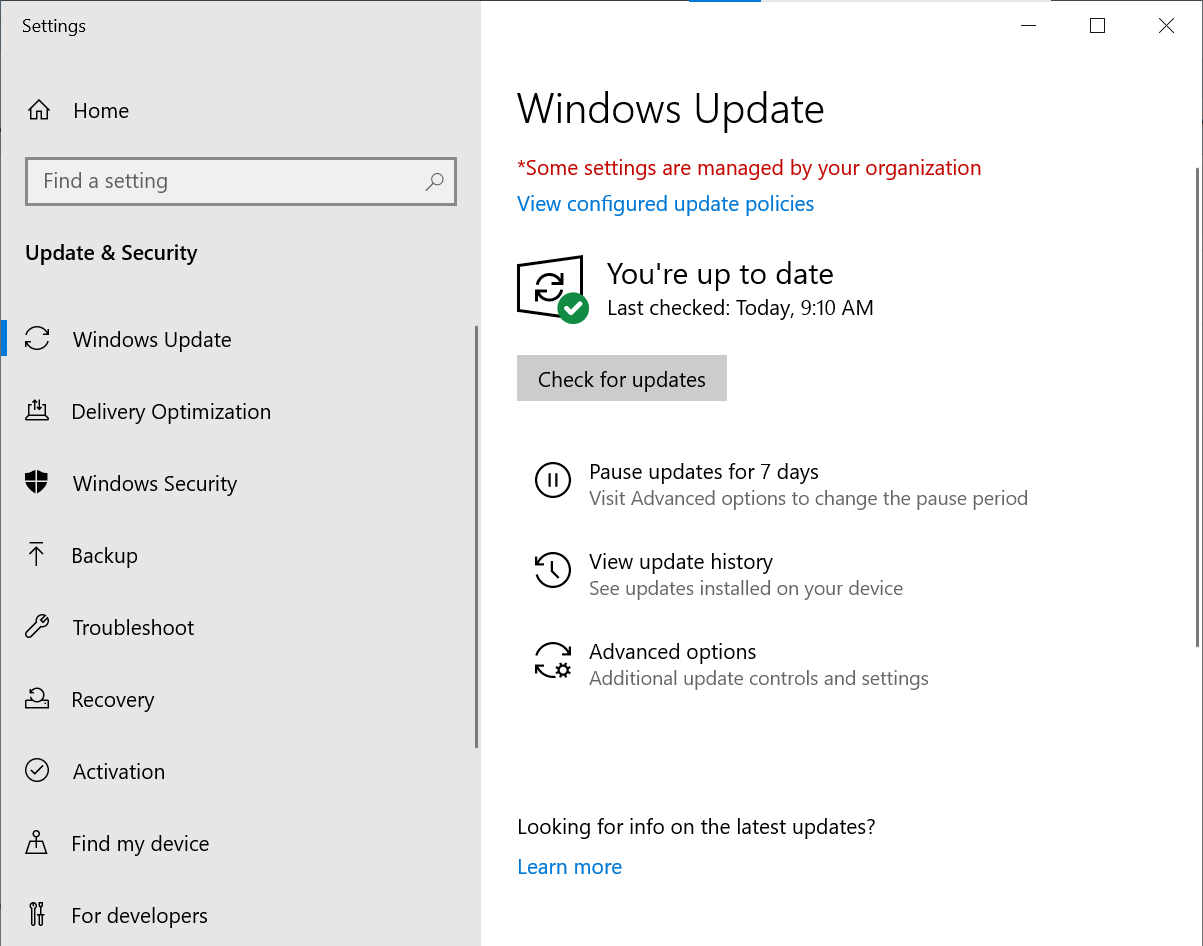Click the search magnifier icon
Viewport: 1203px width, 946px height.
pyautogui.click(x=434, y=181)
